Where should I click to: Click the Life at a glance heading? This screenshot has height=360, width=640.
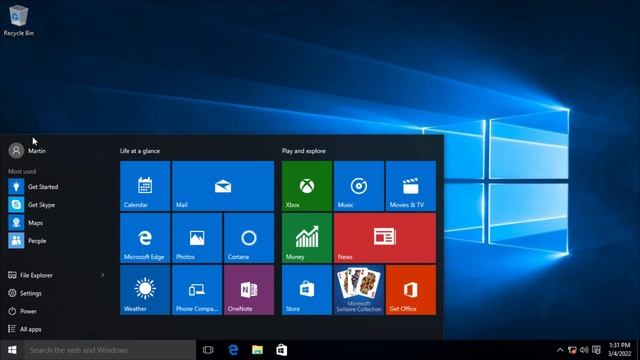tap(140, 151)
